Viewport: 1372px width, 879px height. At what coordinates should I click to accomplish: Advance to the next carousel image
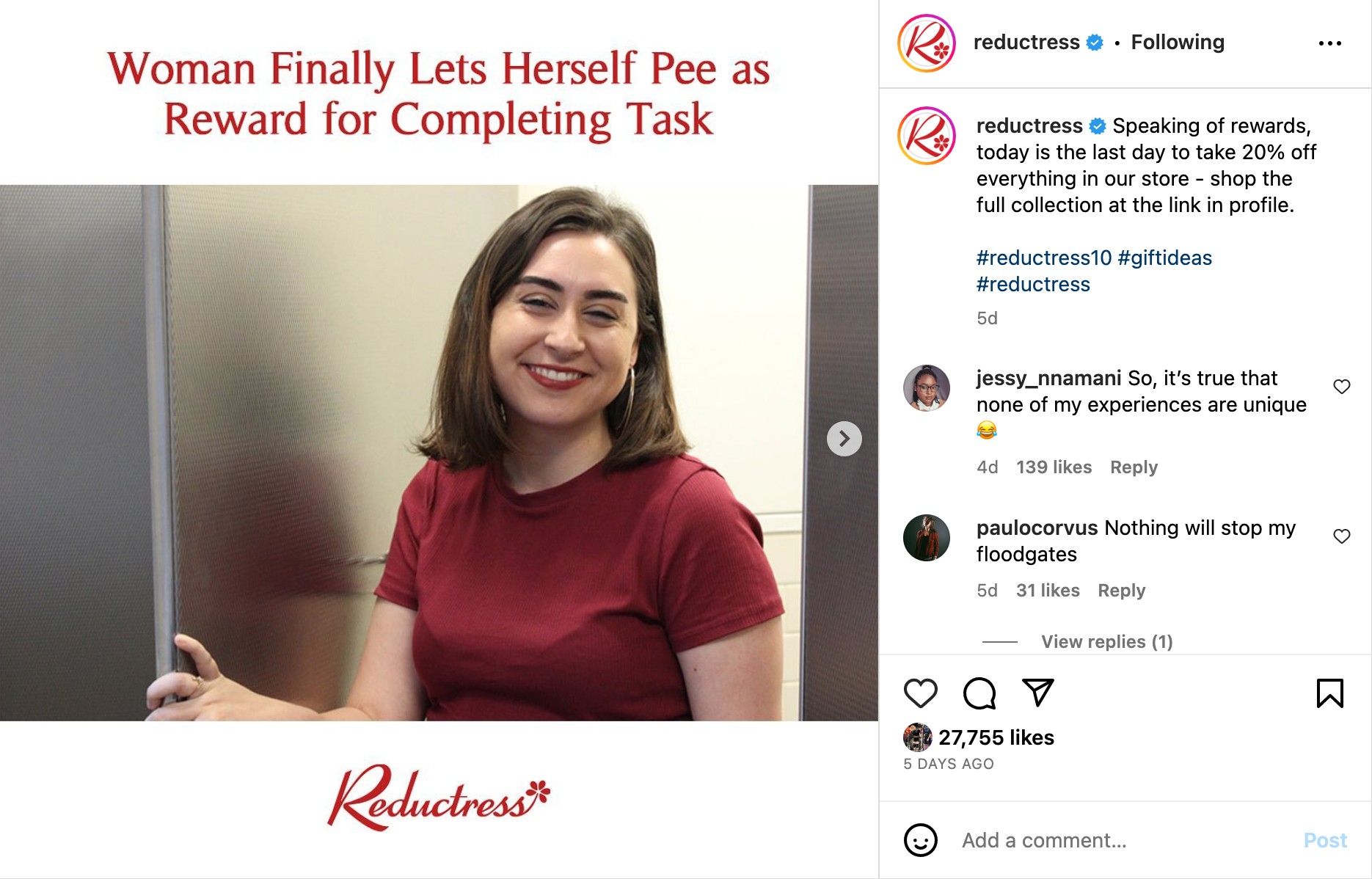pos(844,439)
